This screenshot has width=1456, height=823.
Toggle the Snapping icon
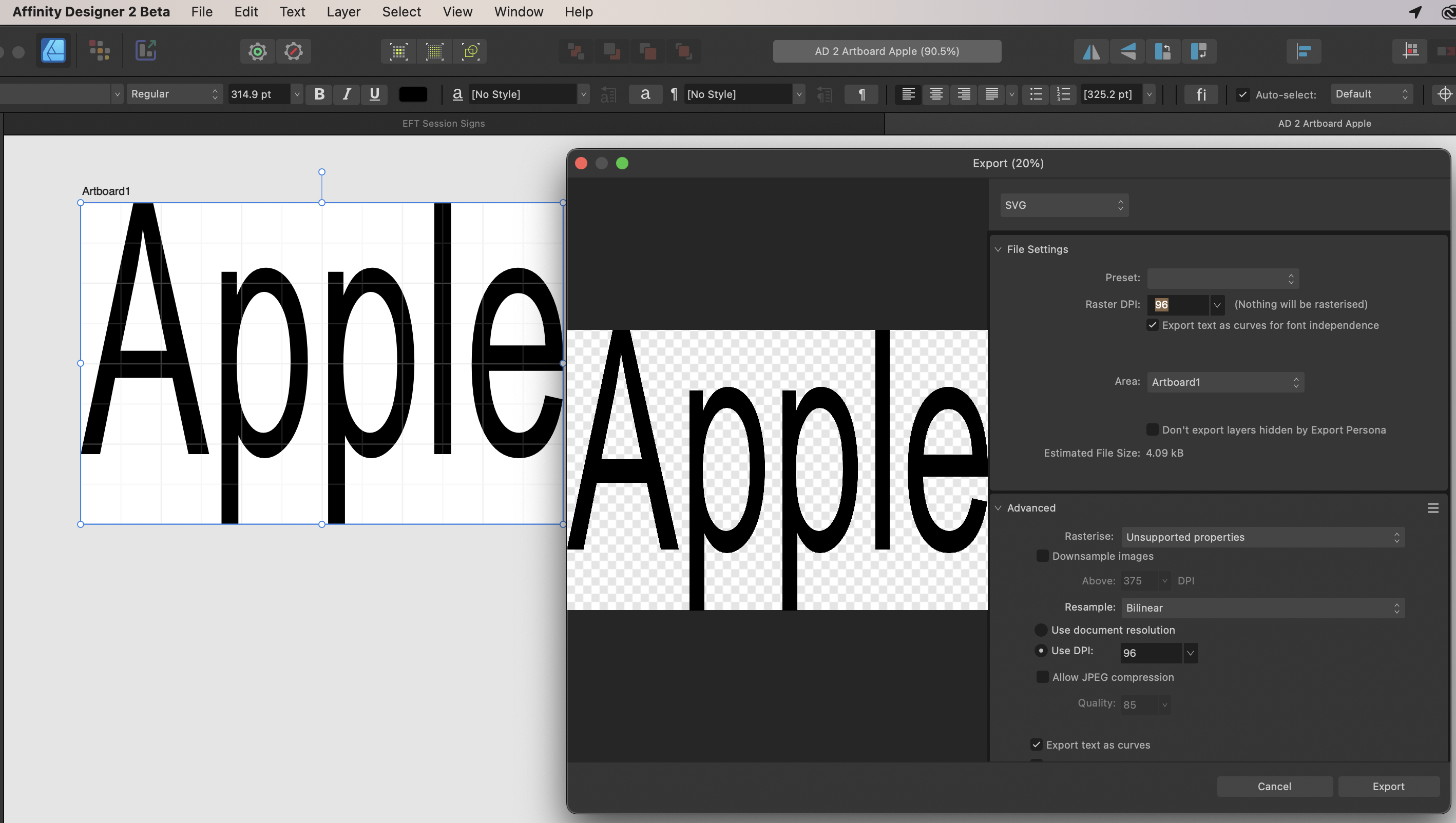point(1410,51)
